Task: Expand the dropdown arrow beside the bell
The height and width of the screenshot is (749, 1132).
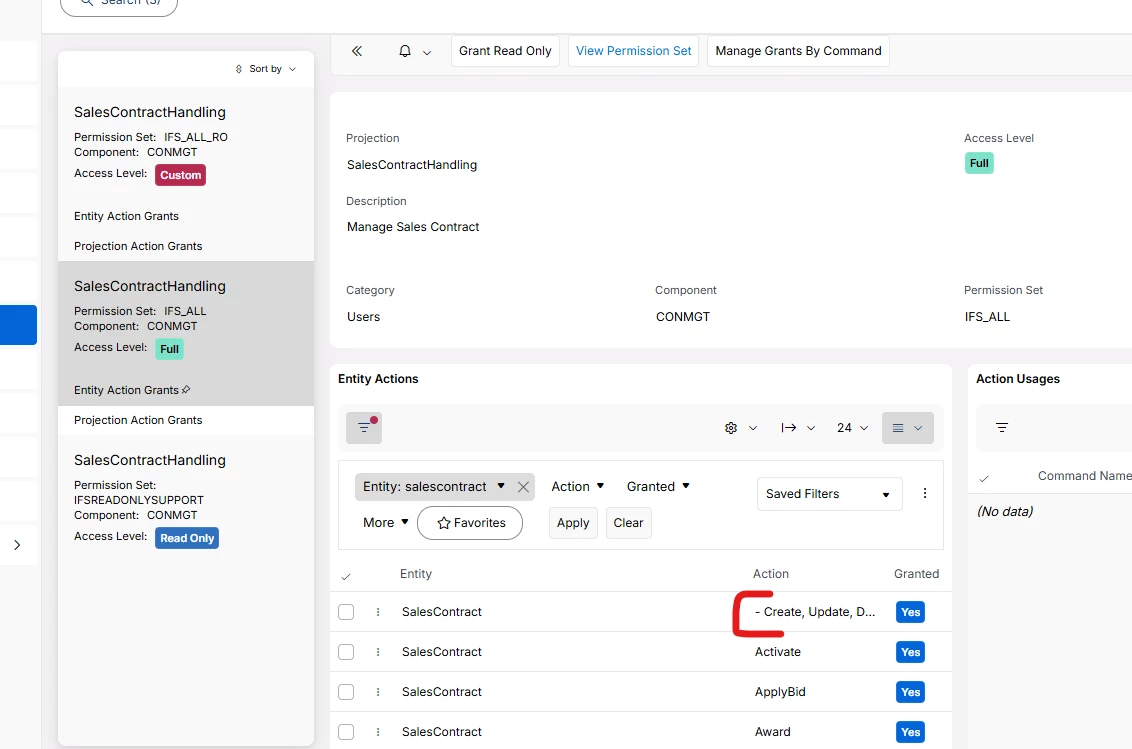Action: click(427, 52)
